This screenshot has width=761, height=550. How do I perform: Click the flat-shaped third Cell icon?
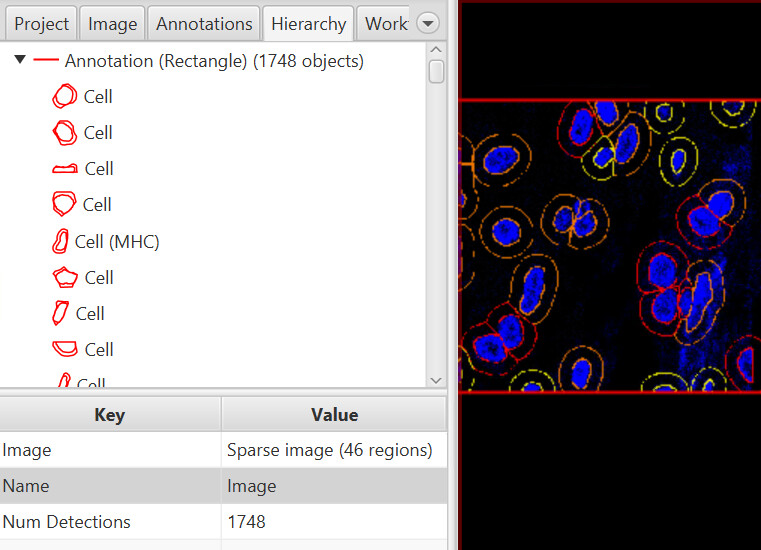65,168
